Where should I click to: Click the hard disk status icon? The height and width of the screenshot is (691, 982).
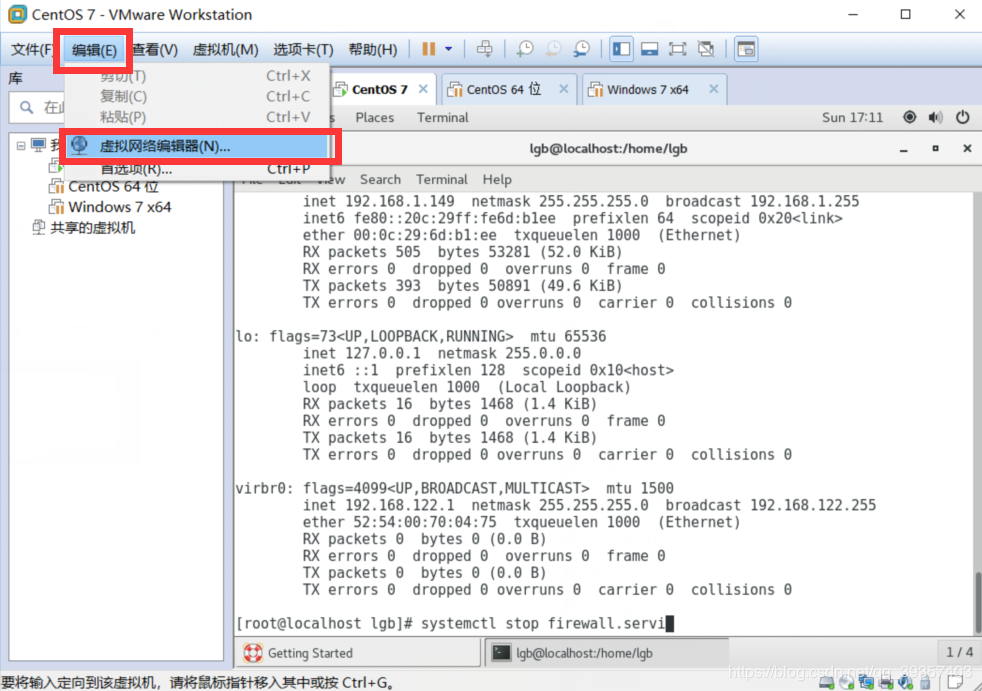[827, 682]
